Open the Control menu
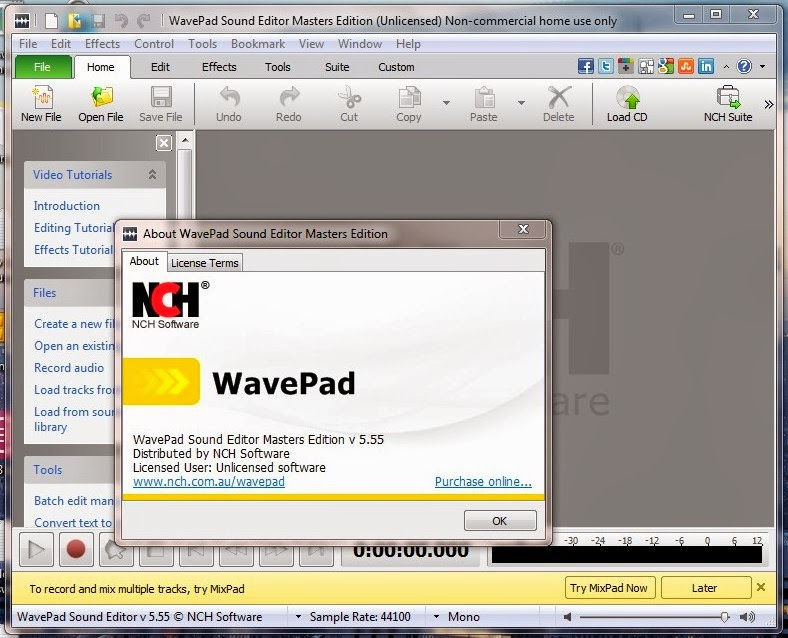The width and height of the screenshot is (788, 638). pos(154,44)
